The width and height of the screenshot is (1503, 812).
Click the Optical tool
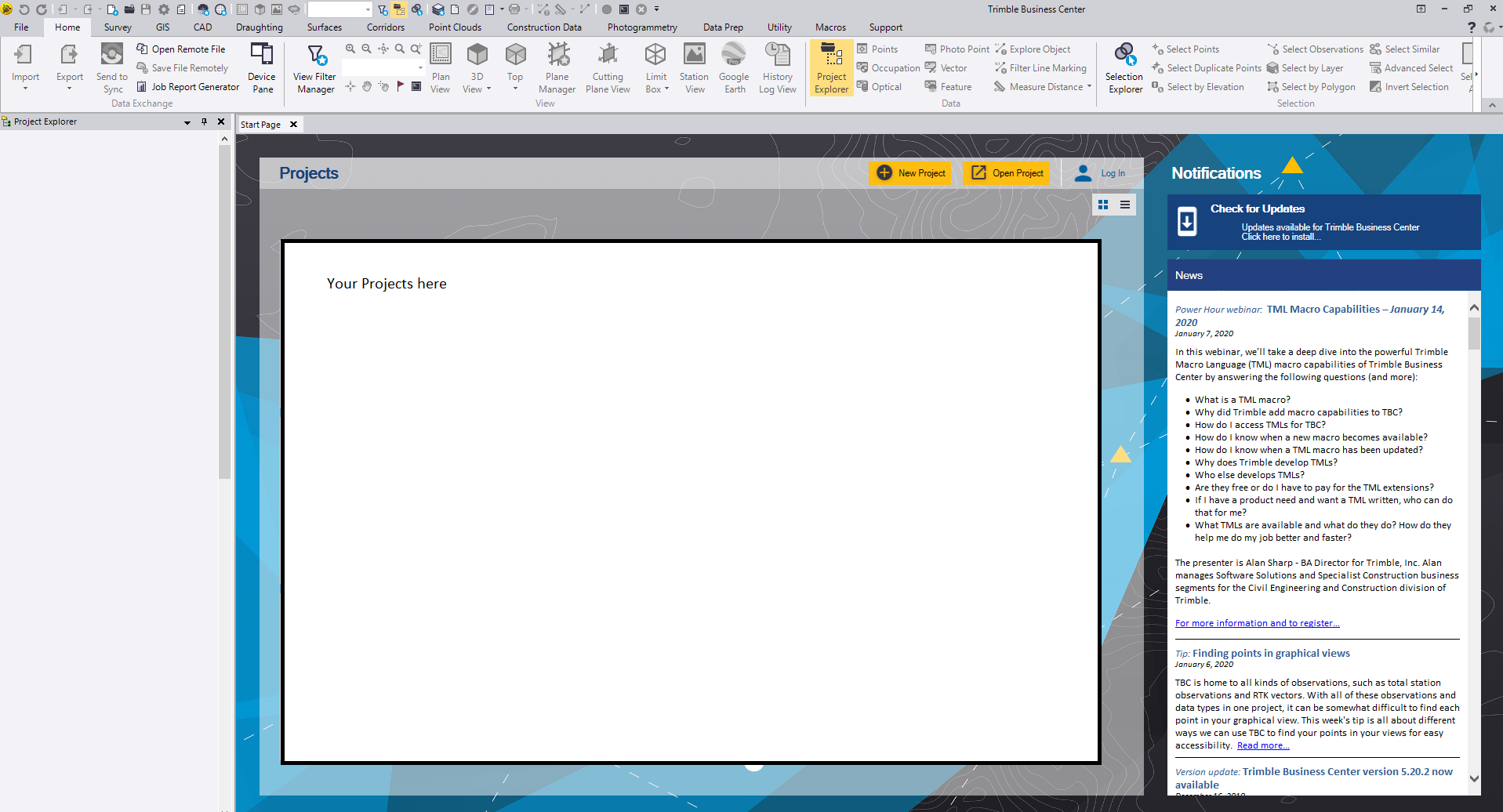tap(879, 87)
